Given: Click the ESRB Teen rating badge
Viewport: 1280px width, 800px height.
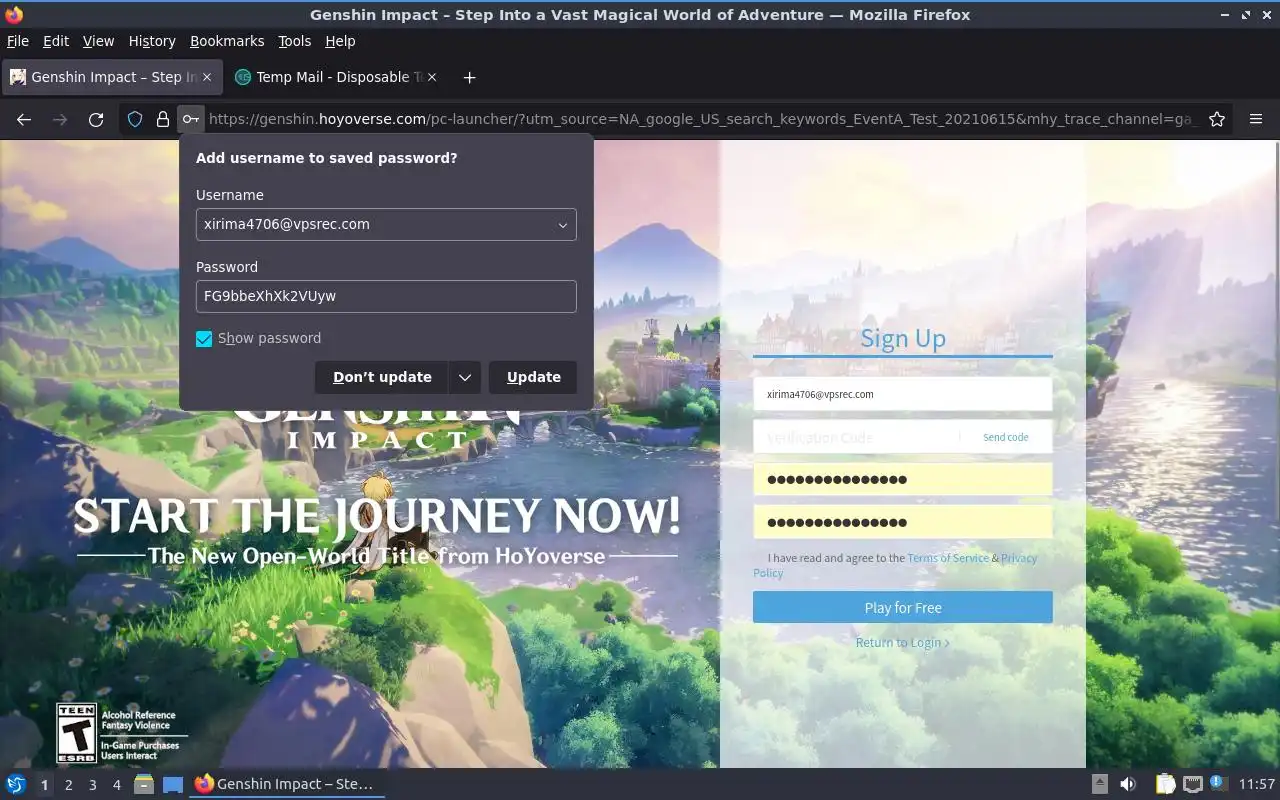Looking at the screenshot, I should [77, 733].
